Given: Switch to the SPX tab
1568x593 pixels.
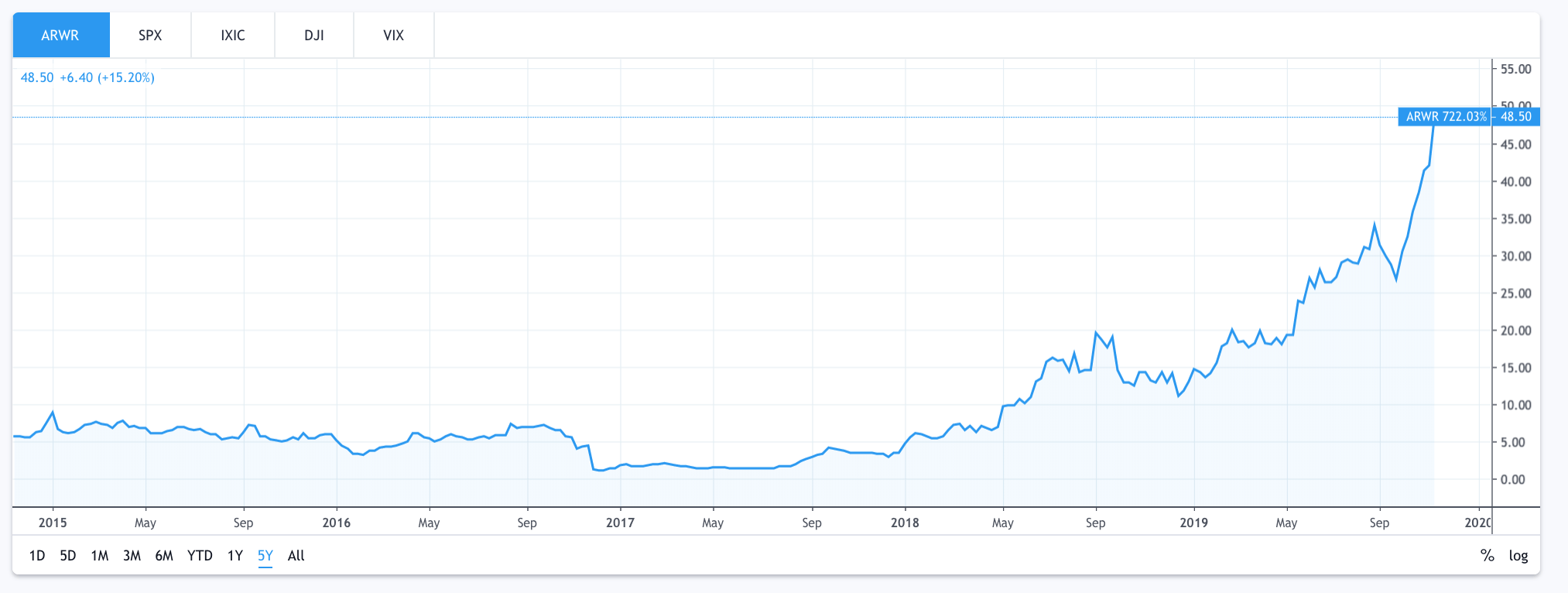Looking at the screenshot, I should click(150, 35).
